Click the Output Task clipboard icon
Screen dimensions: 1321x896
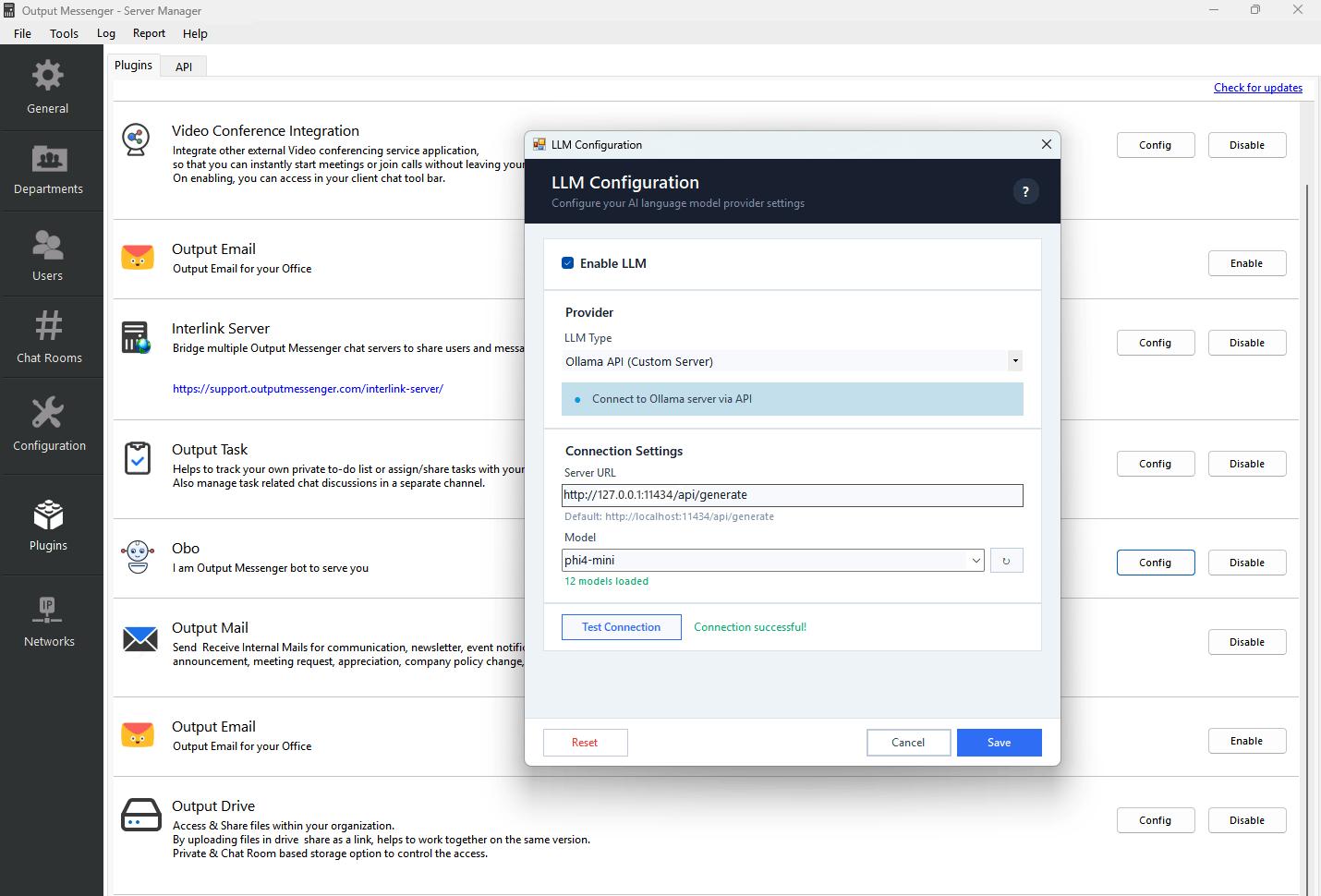(x=138, y=458)
